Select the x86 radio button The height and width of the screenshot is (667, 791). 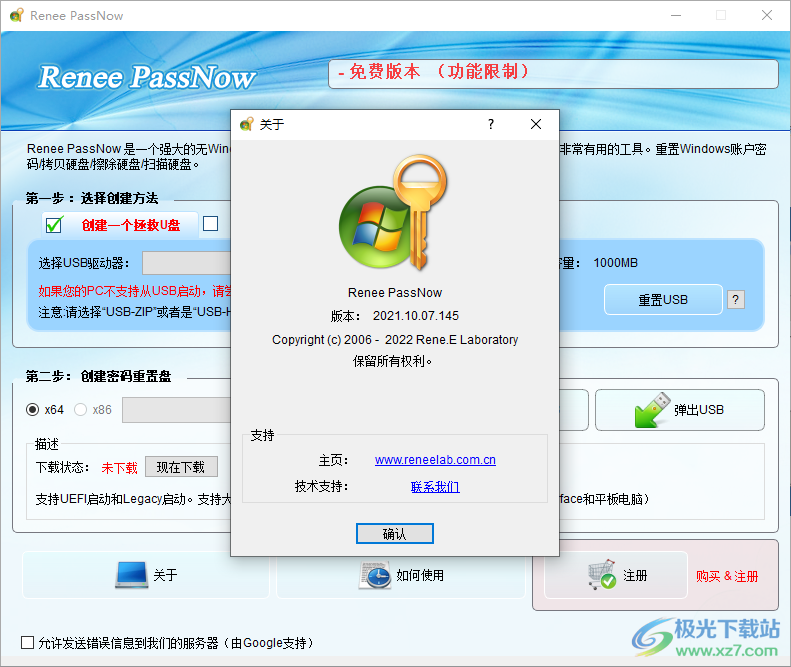pyautogui.click(x=80, y=409)
